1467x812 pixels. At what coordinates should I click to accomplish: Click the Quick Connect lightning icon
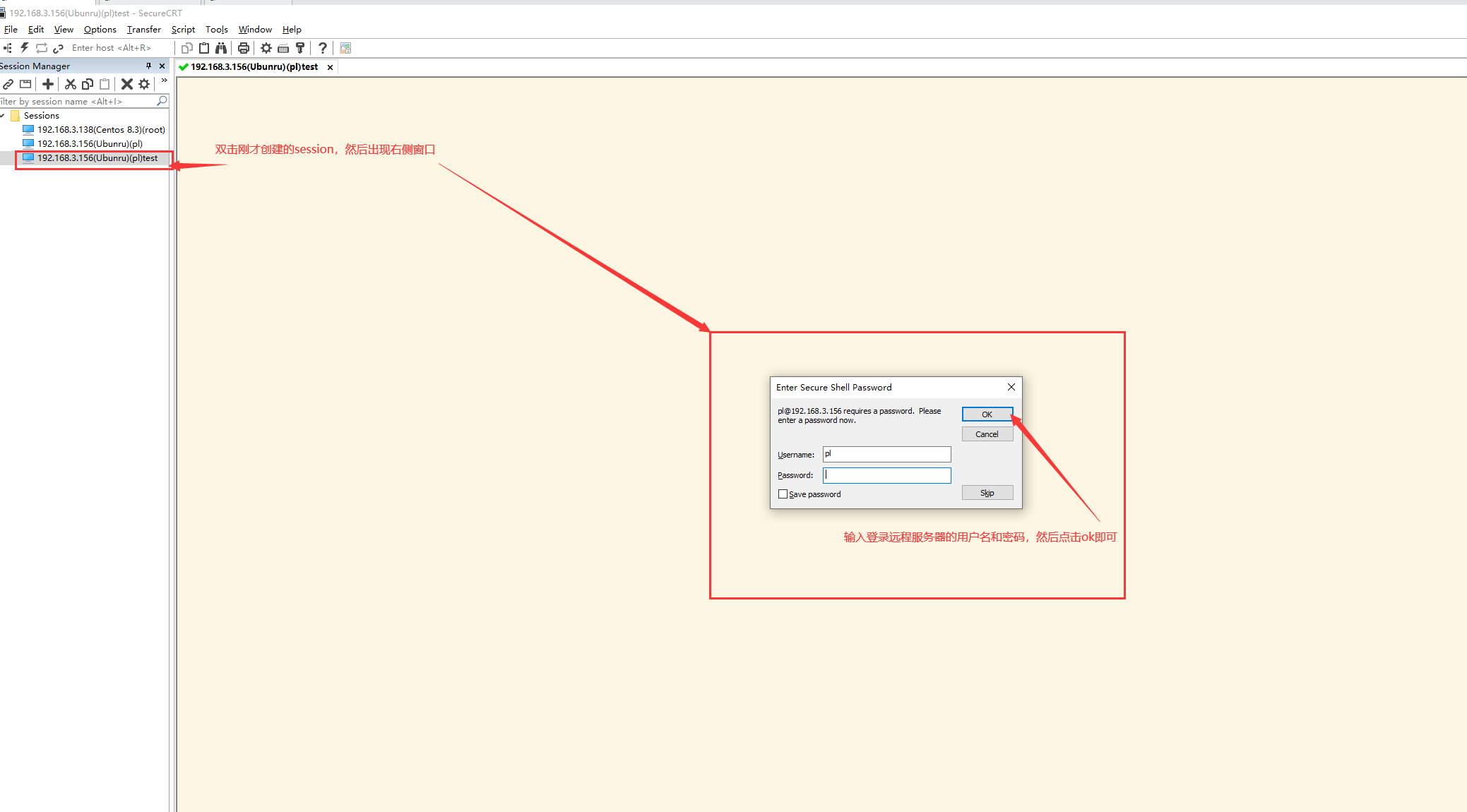tap(24, 47)
